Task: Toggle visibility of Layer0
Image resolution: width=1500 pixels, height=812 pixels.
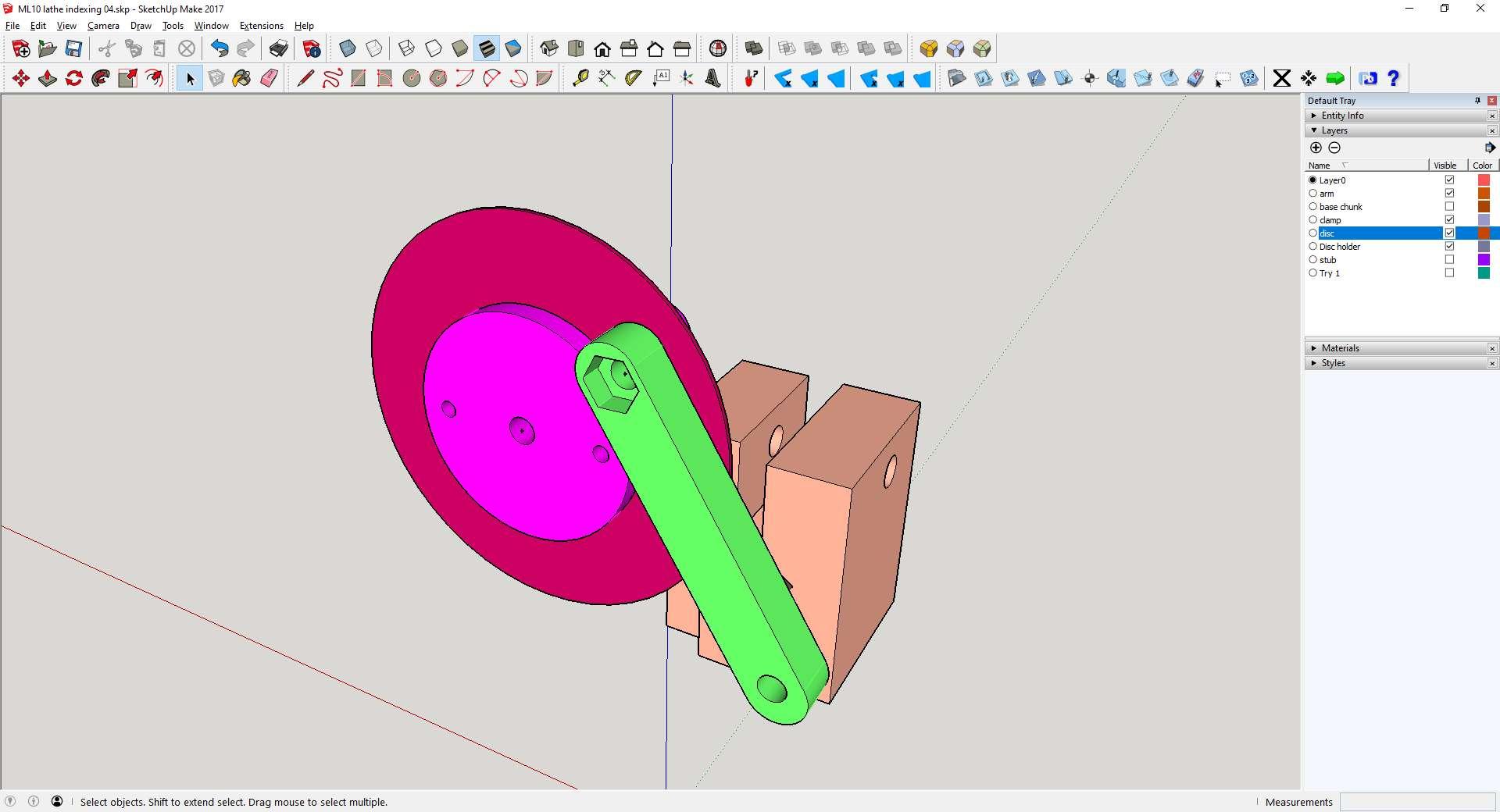Action: click(1449, 180)
